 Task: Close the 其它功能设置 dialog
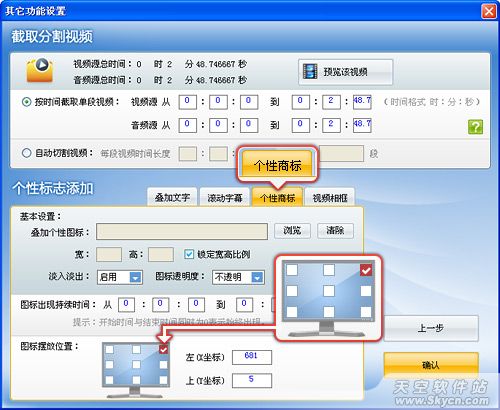(489, 11)
